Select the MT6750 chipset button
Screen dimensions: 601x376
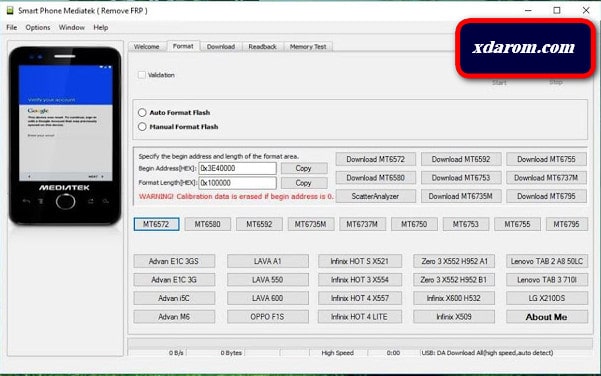414,224
